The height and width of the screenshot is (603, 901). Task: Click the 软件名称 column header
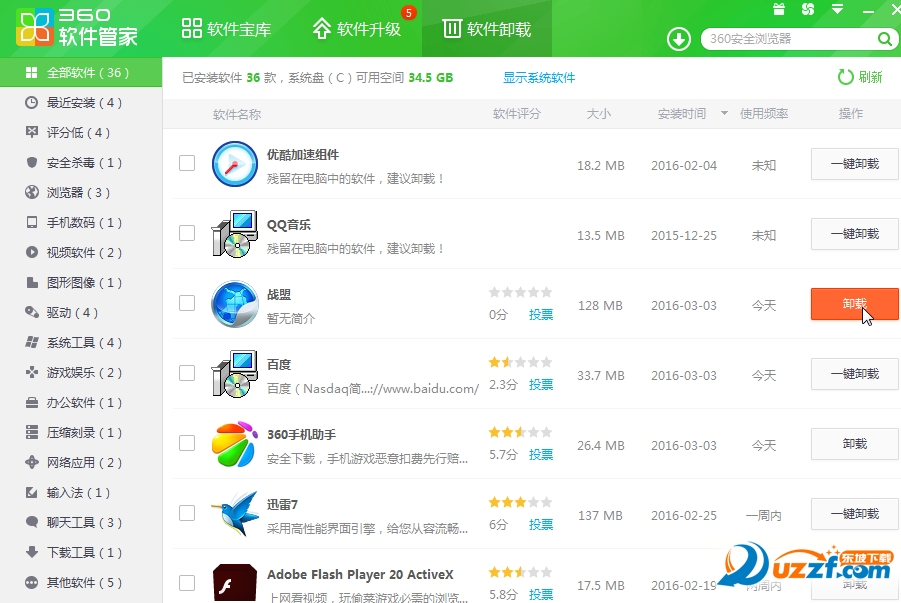click(x=237, y=114)
